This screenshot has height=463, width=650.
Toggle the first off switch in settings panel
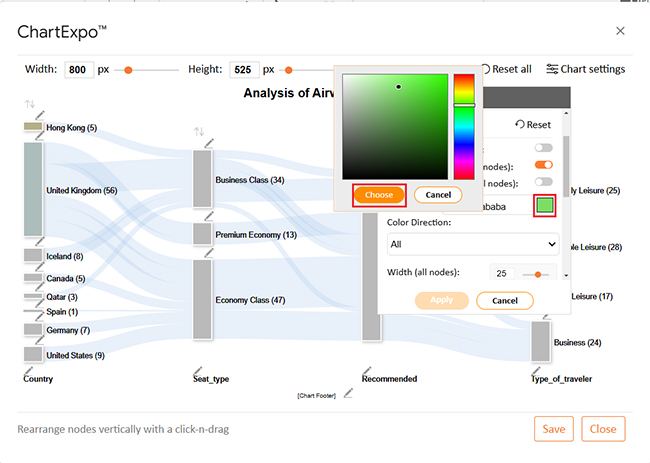coord(543,148)
